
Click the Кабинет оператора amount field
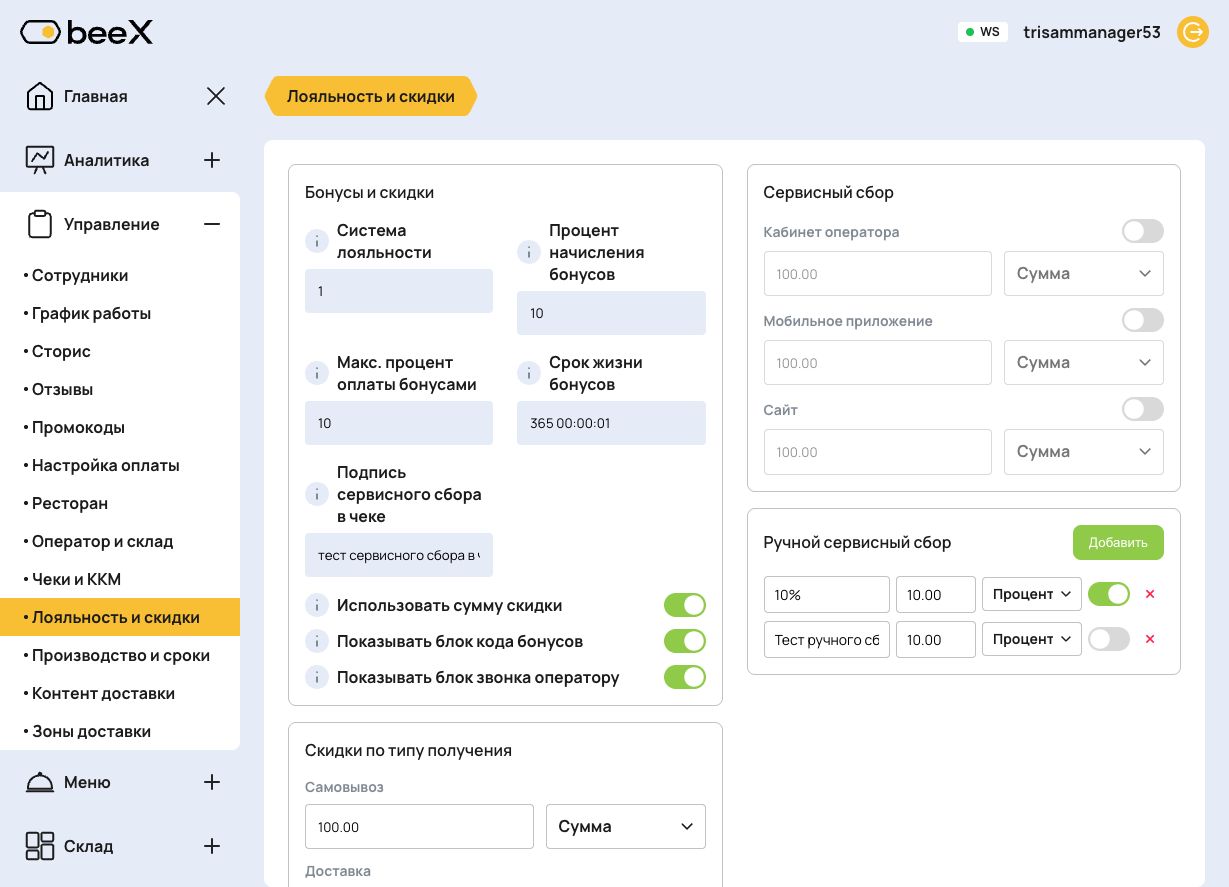tap(878, 273)
